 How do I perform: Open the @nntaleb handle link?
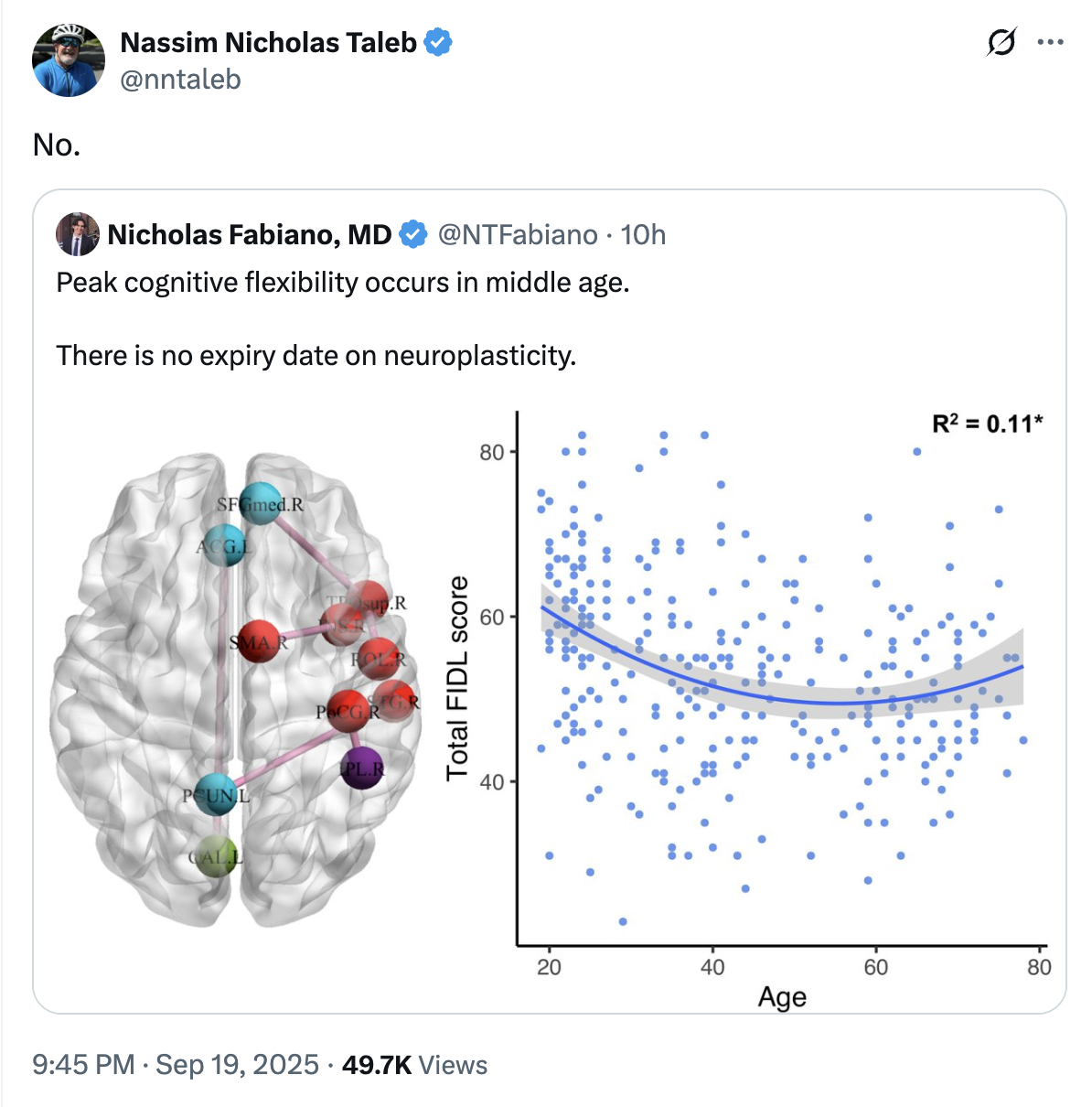tap(180, 80)
